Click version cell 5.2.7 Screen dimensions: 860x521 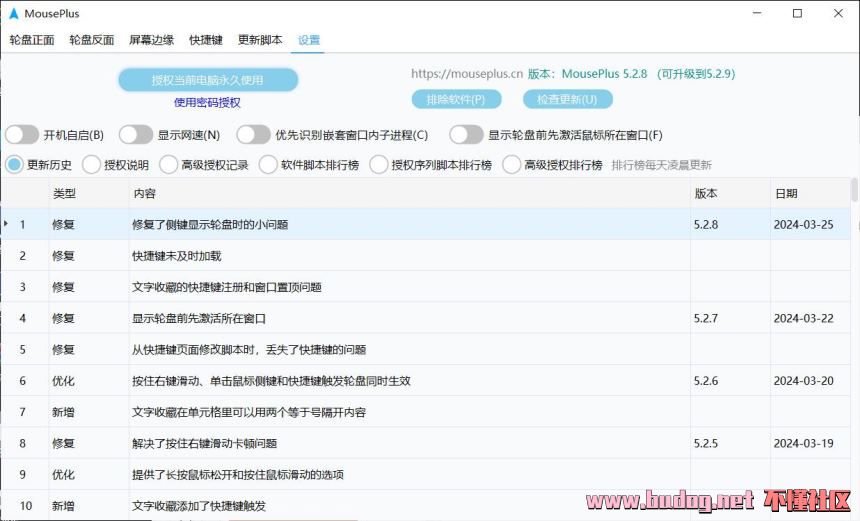730,318
